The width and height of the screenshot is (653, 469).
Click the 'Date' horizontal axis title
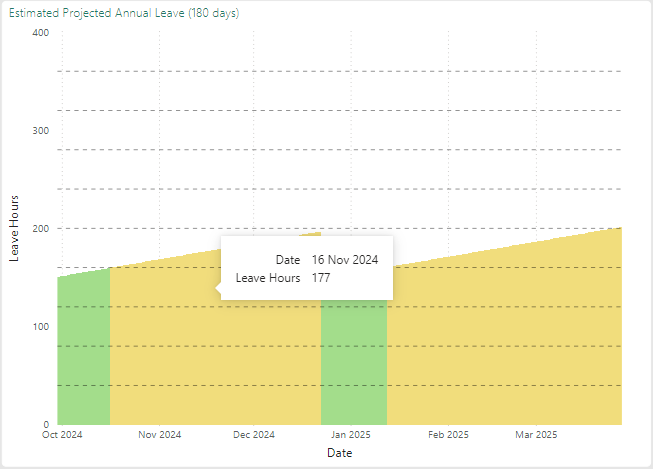(x=339, y=453)
